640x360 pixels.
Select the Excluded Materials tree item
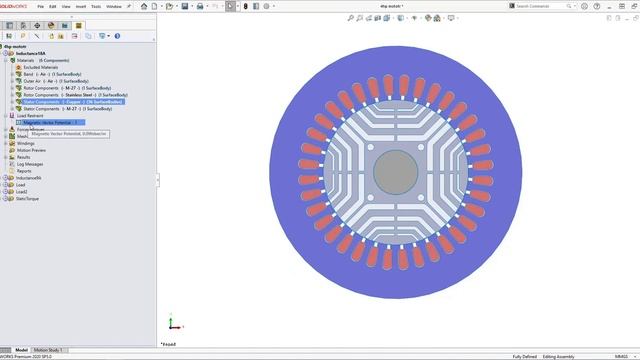(x=40, y=67)
